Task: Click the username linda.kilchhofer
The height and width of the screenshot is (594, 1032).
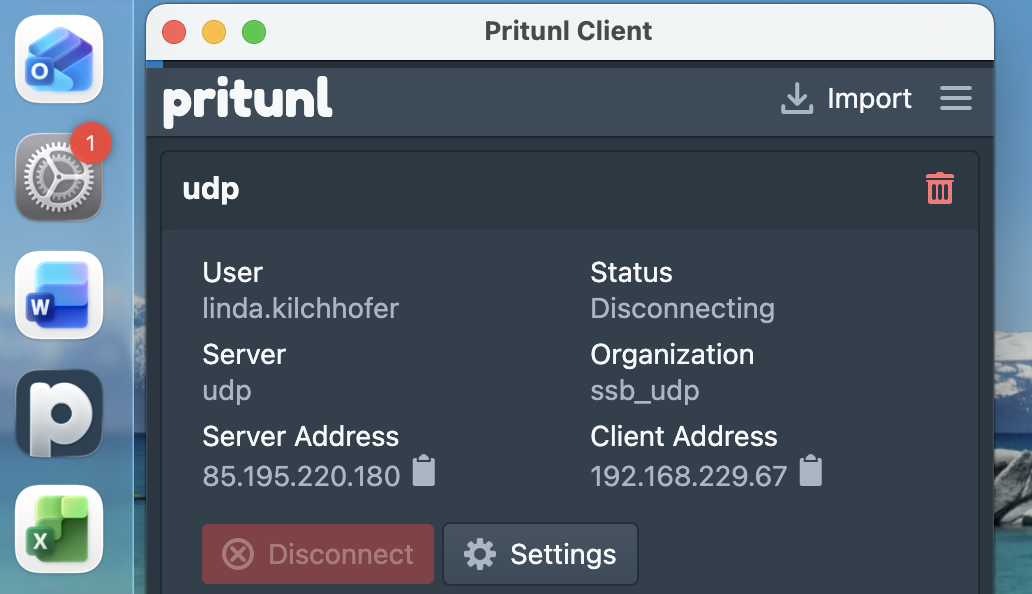Action: pos(300,308)
